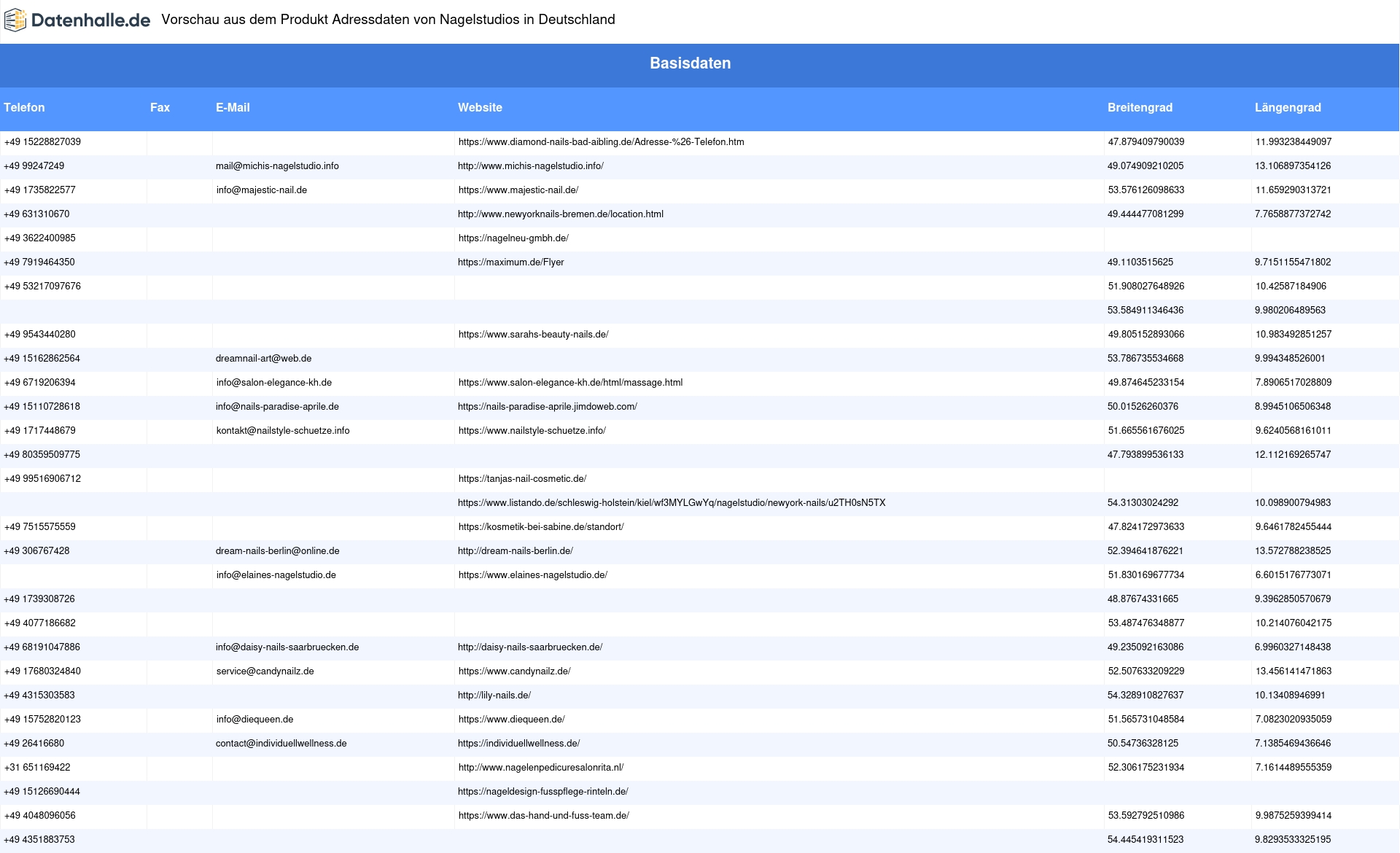Screen dimensions: 1400x853
Task: Select longitude value 11.993238449097
Action: point(1294,142)
